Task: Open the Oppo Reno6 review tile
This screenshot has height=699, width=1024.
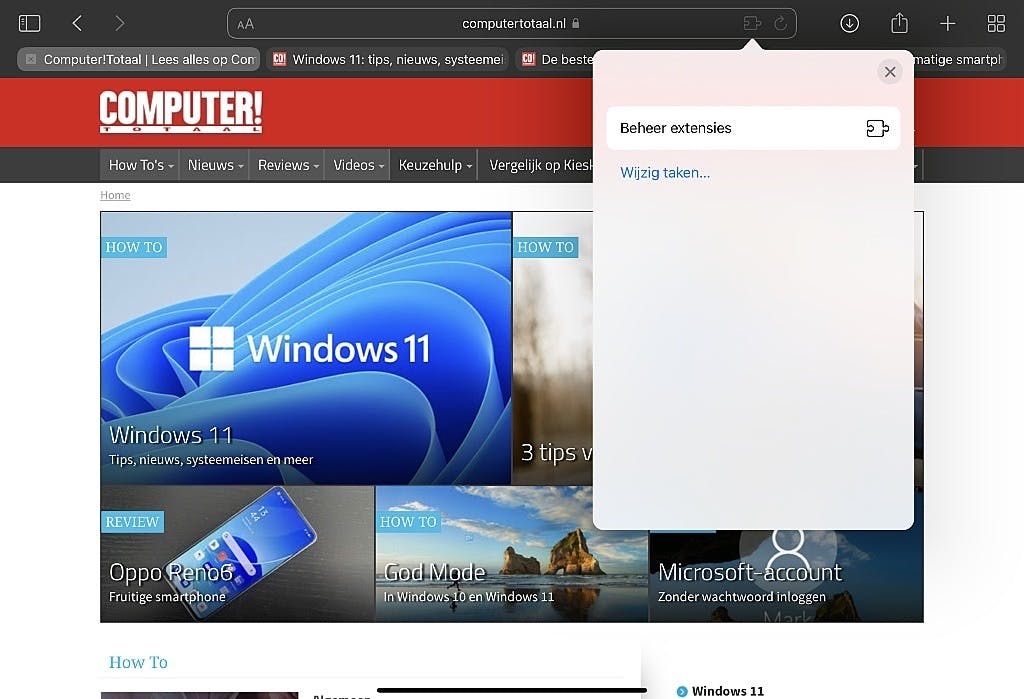Action: pyautogui.click(x=237, y=554)
